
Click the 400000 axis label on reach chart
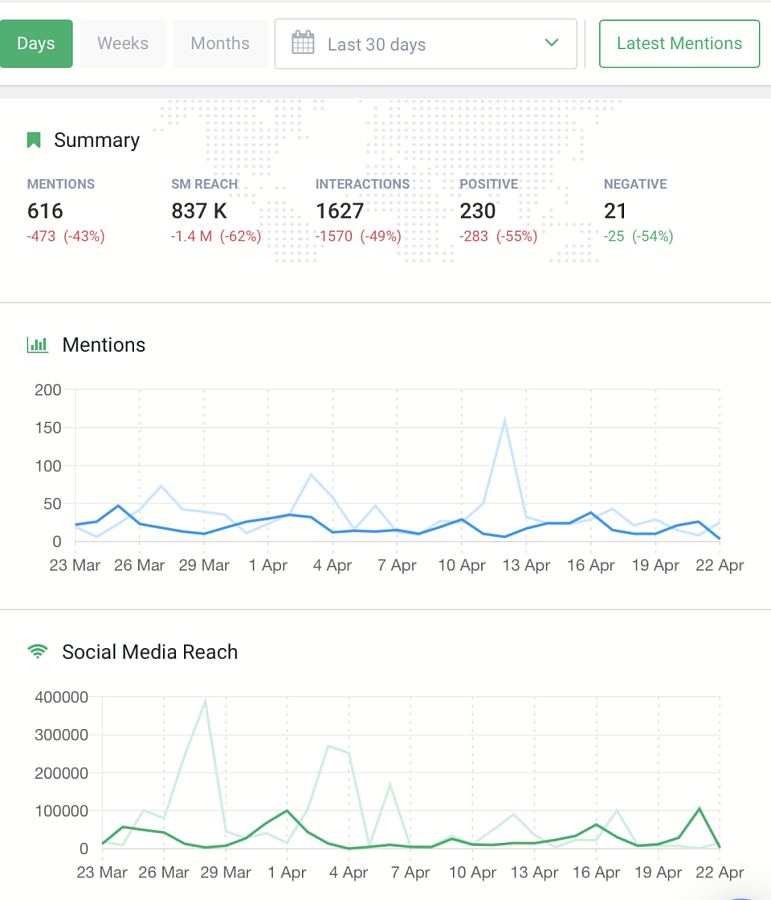point(61,697)
